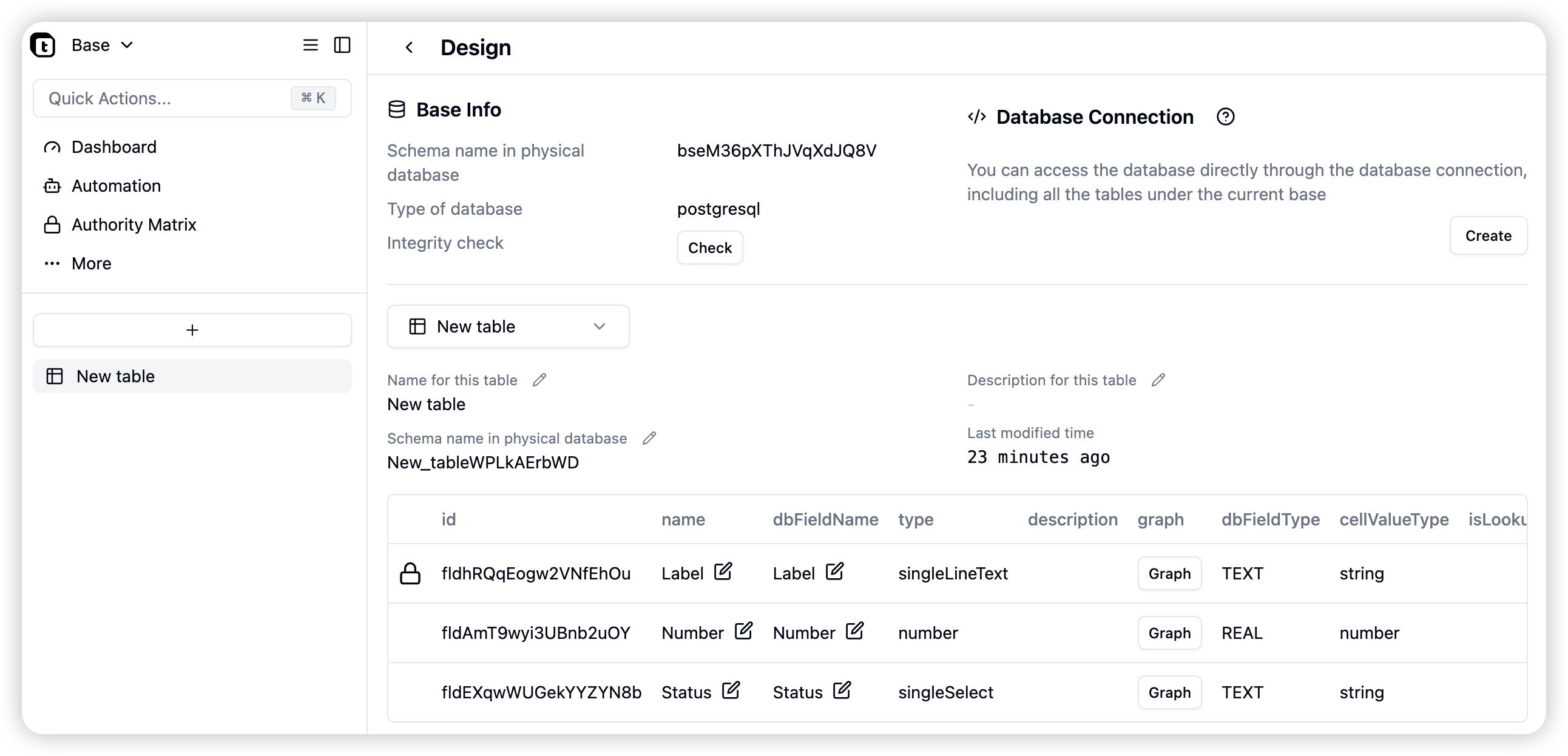Open the New table selector dropdown
Screen dimensions: 1568x756
(509, 327)
